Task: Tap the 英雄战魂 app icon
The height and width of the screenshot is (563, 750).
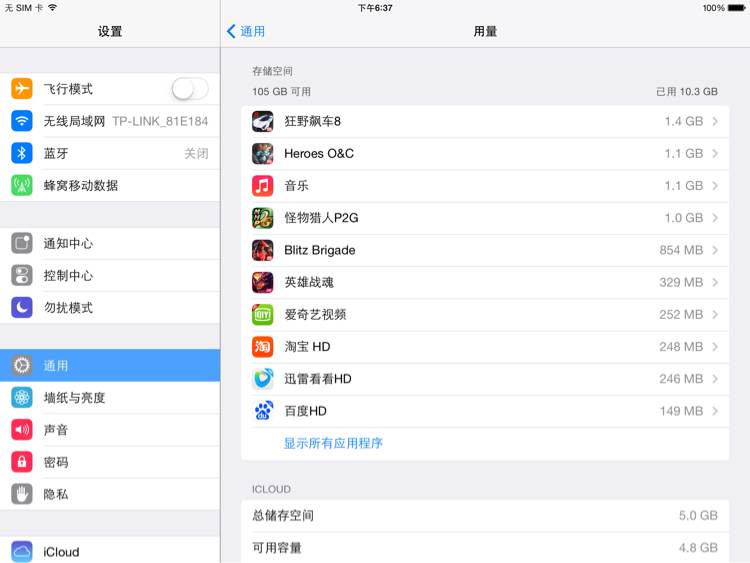Action: pos(263,282)
